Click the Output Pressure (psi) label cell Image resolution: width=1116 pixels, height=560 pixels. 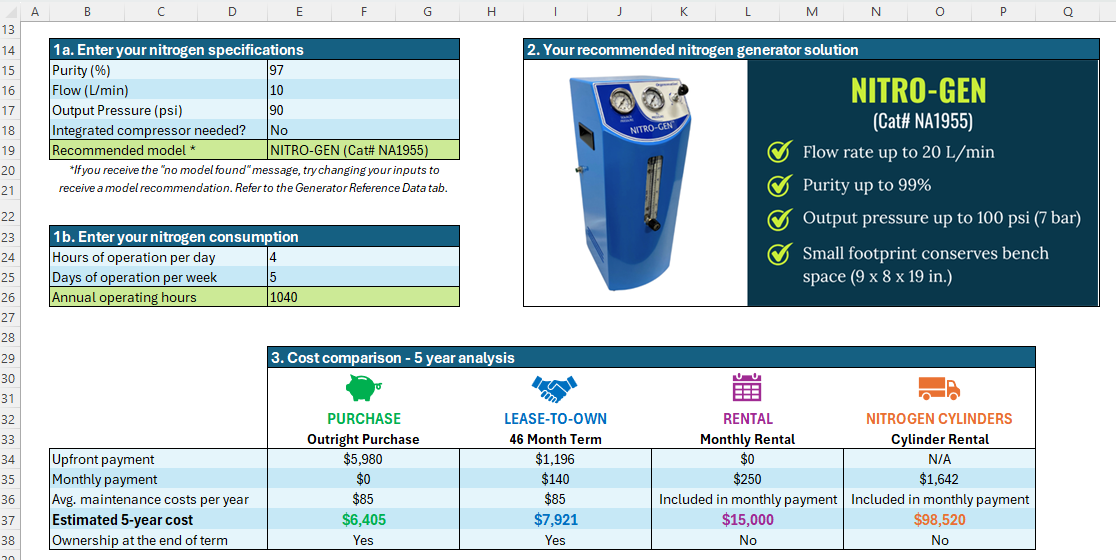(159, 110)
